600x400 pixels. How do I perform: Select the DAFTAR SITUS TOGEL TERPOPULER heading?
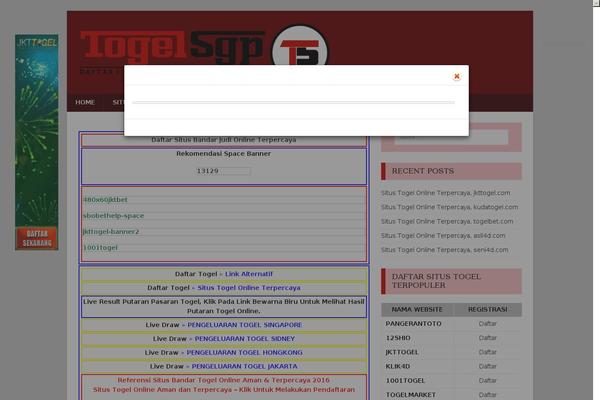436,281
